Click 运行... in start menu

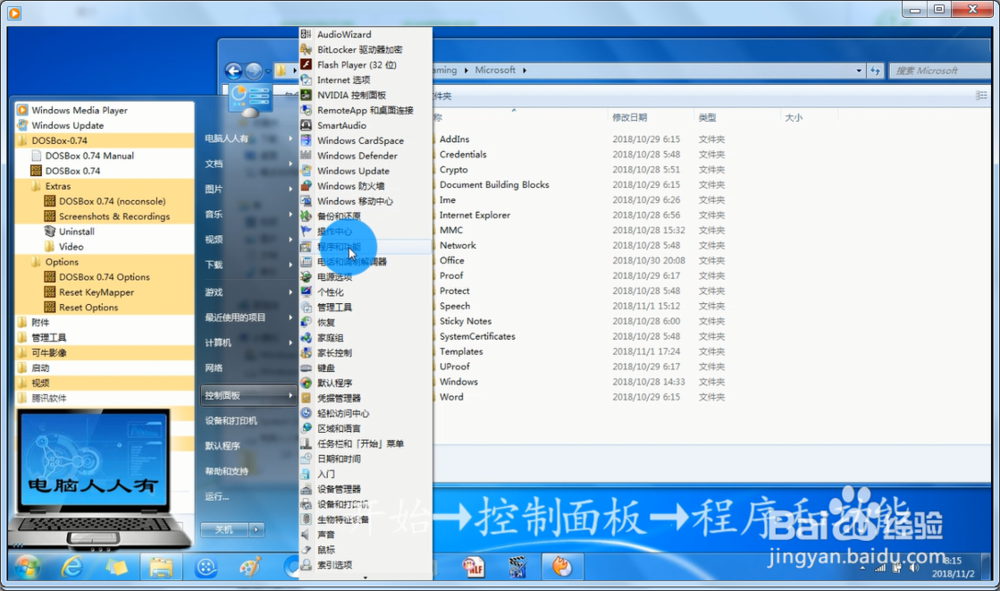(x=217, y=496)
